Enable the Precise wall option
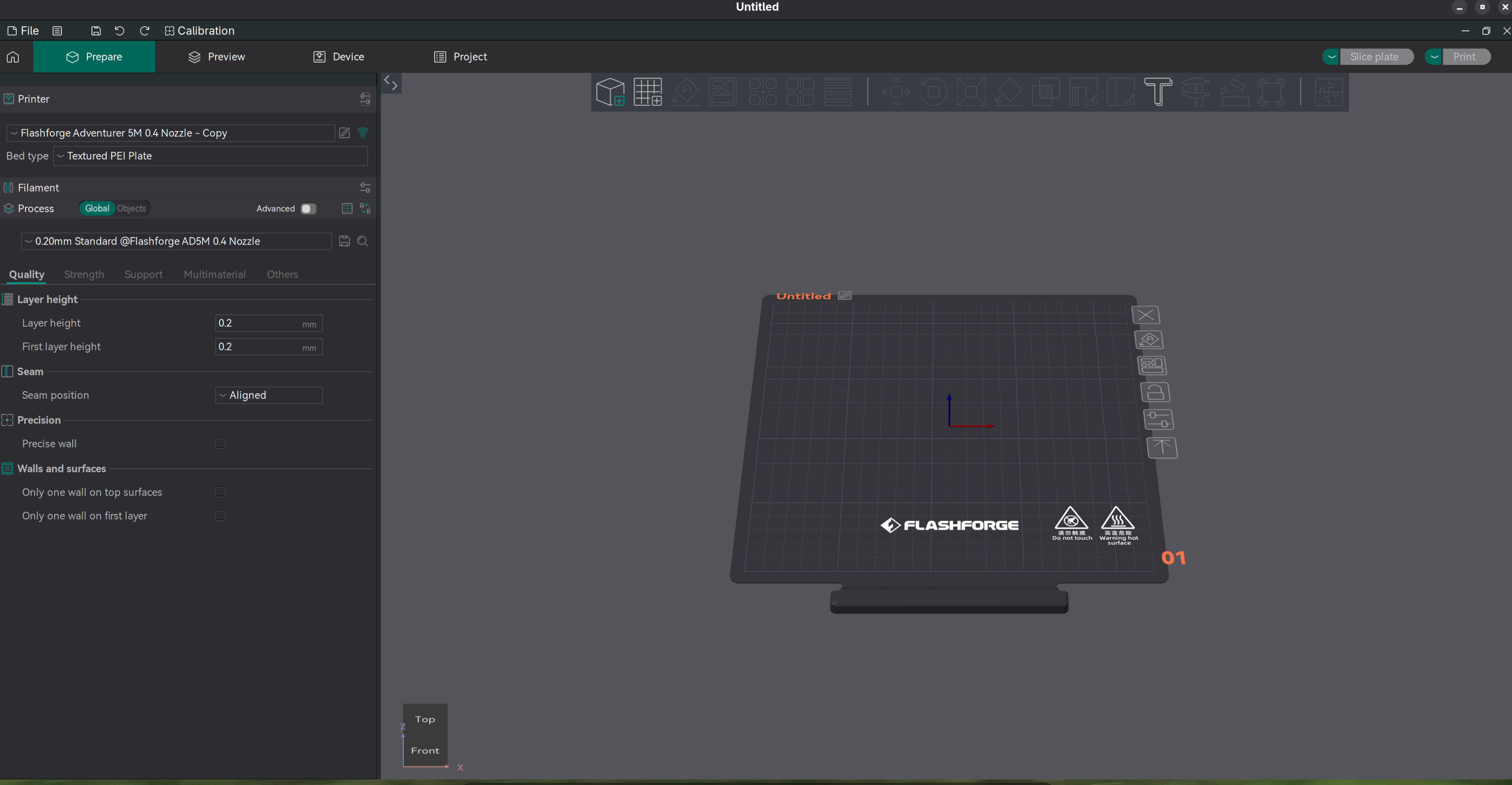1512x785 pixels. (219, 443)
